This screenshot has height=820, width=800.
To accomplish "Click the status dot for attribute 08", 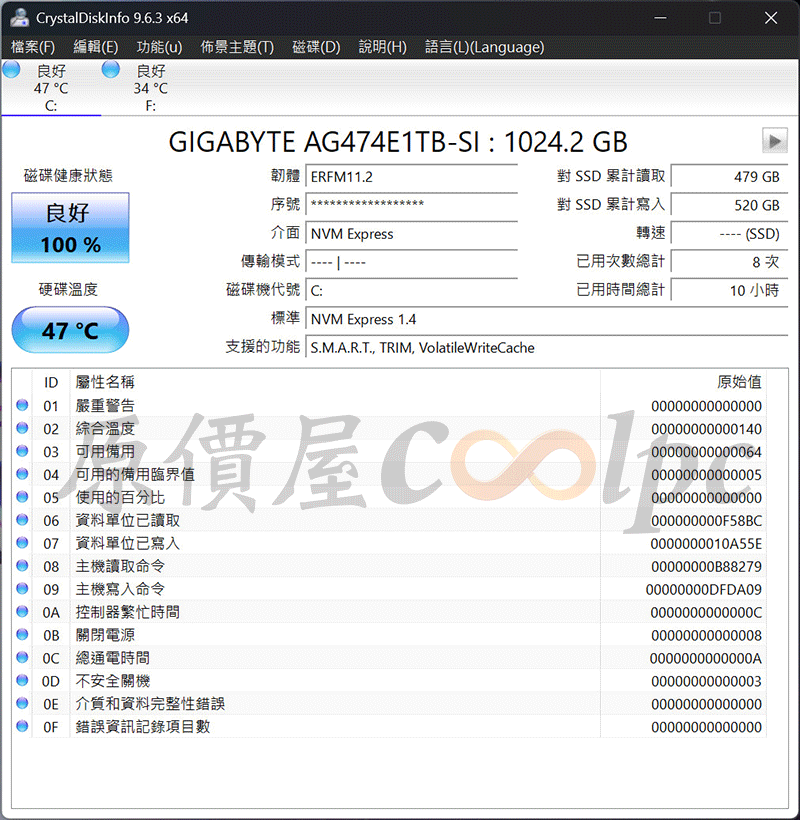I will point(22,565).
